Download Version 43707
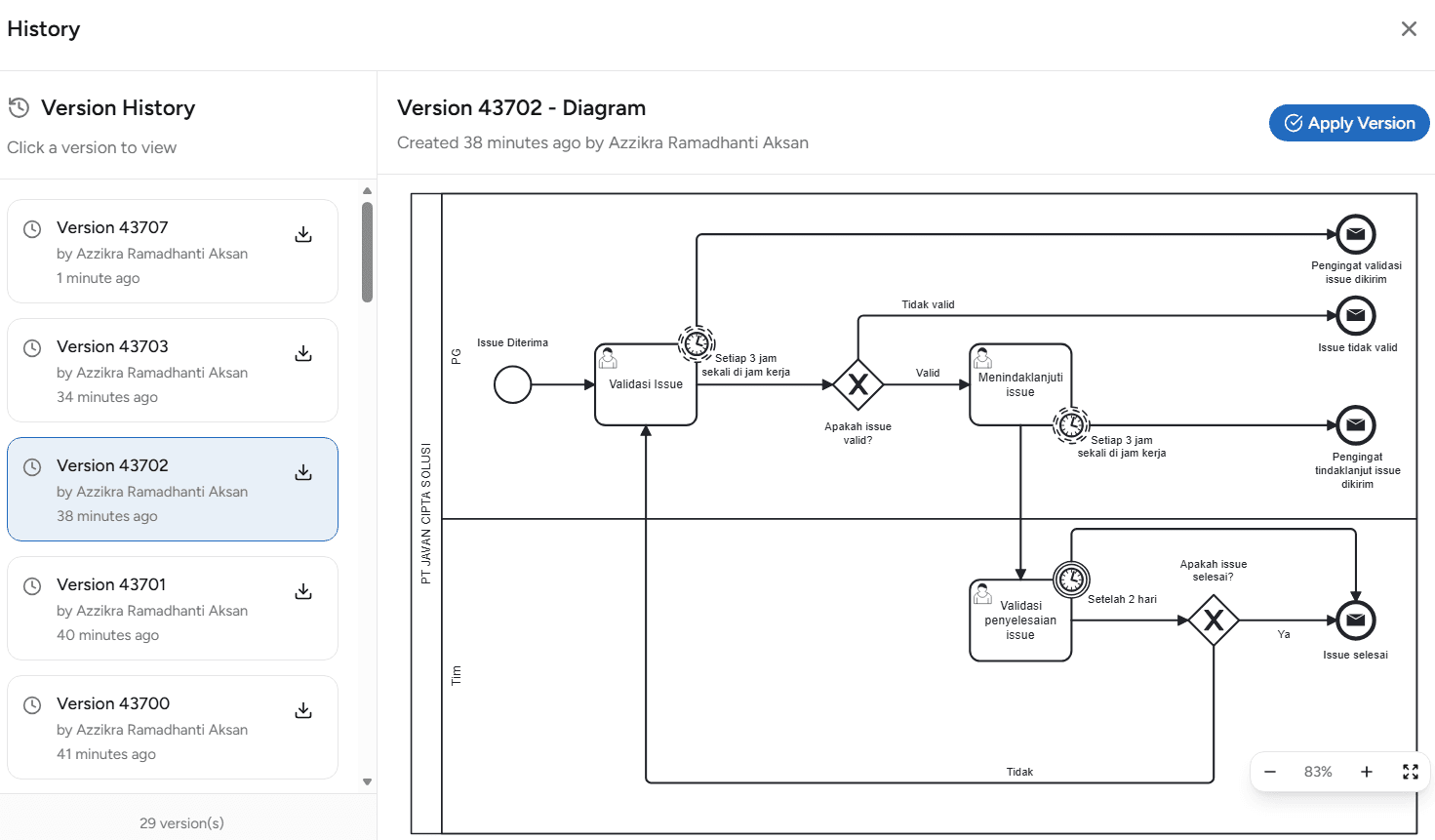 point(303,234)
